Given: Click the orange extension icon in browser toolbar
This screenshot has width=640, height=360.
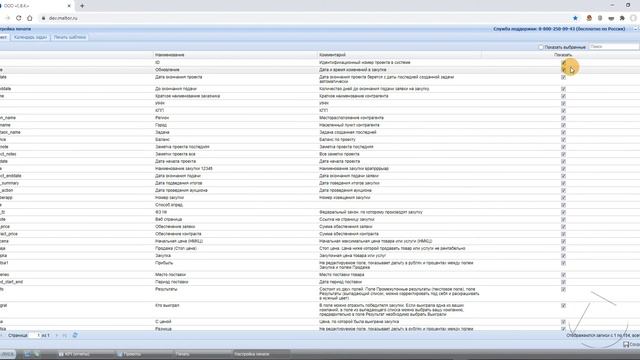Looking at the screenshot, I should pyautogui.click(x=589, y=18).
